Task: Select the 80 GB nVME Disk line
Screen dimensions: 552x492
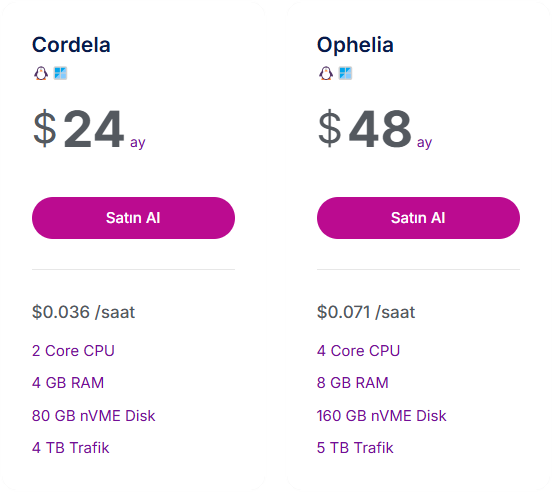Action: 94,416
